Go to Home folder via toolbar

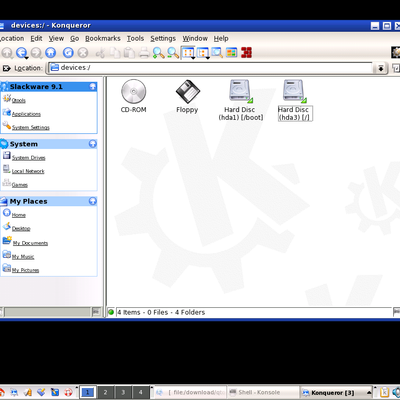tap(51, 52)
